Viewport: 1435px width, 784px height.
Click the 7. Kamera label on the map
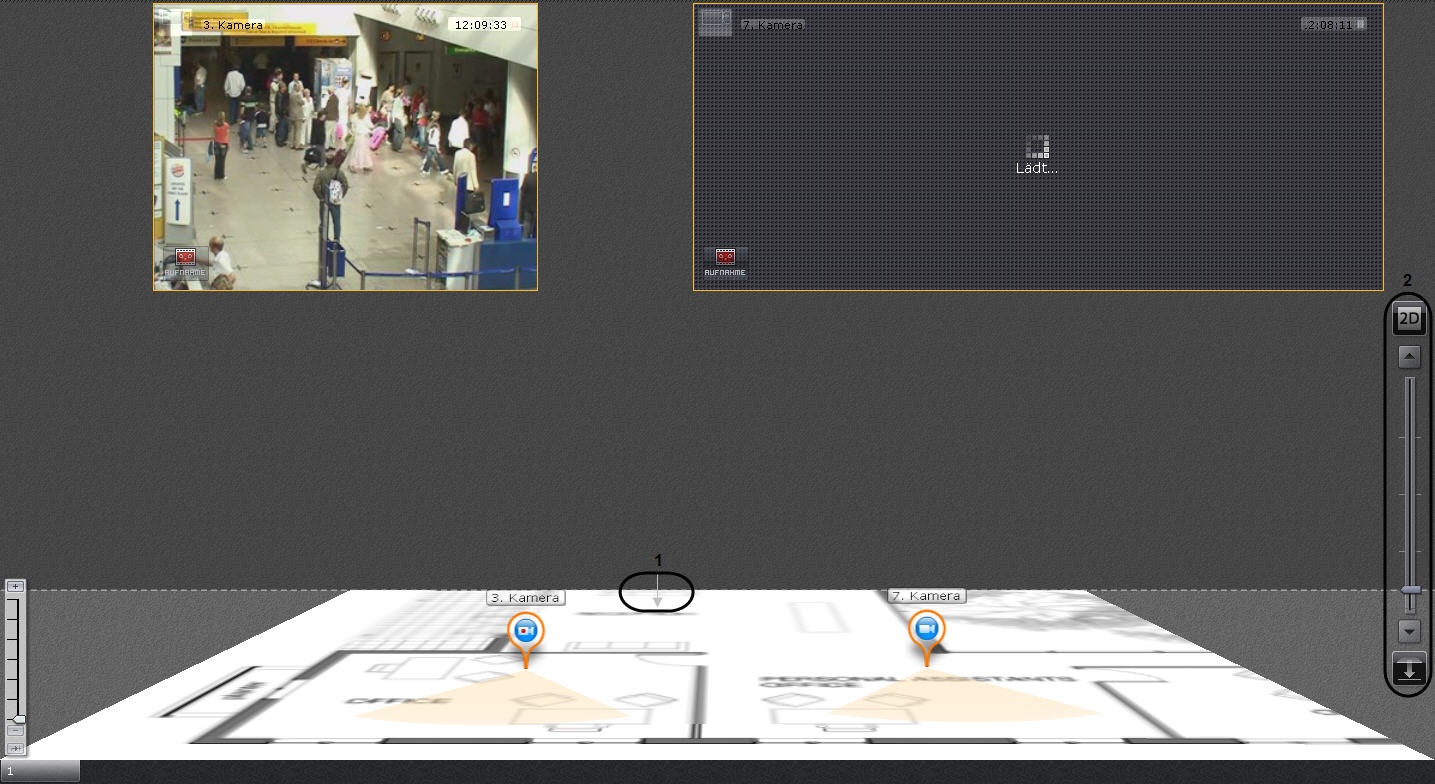pos(927,596)
